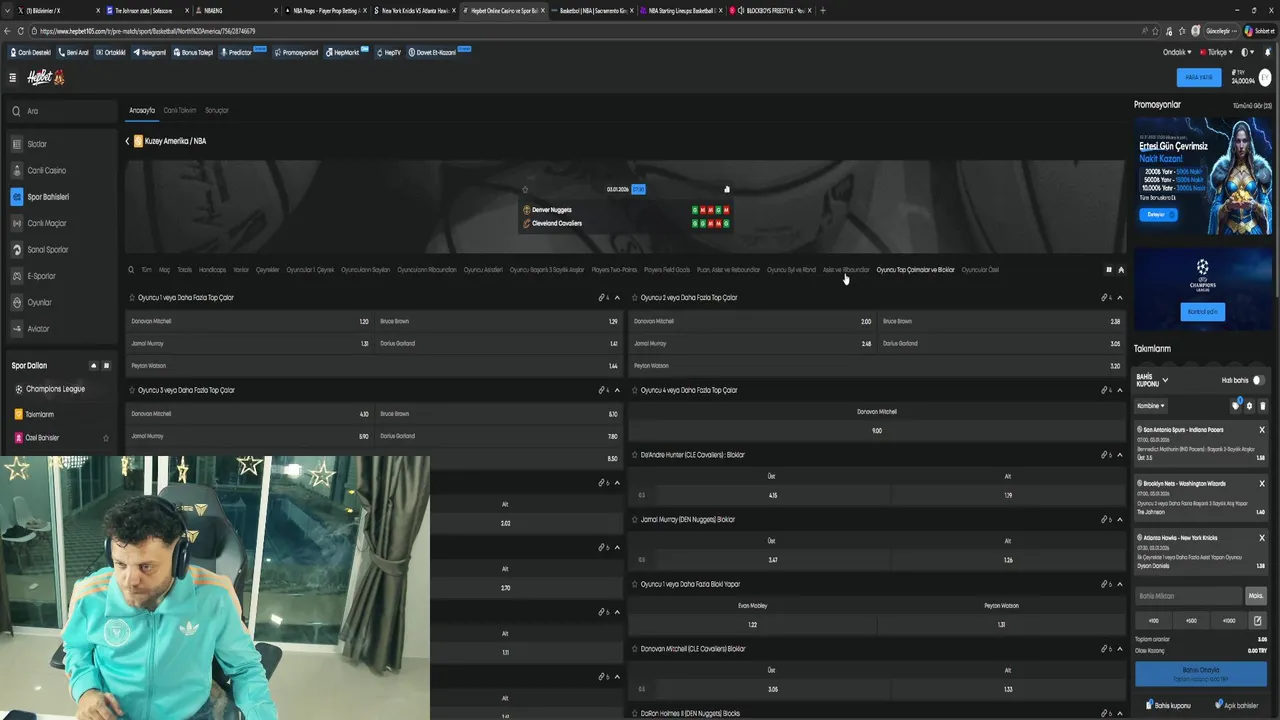Viewport: 1280px width, 720px height.
Task: Click Bahis Miktarı stake input
Action: click(x=1189, y=596)
